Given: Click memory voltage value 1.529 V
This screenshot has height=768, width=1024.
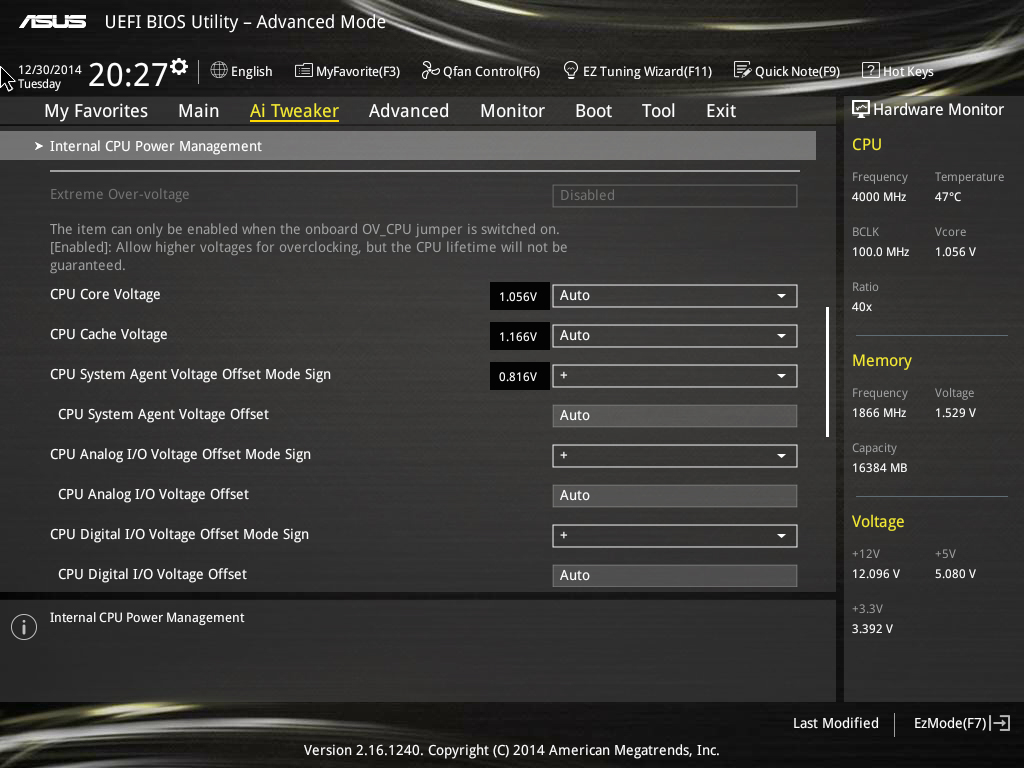Looking at the screenshot, I should pos(955,413).
